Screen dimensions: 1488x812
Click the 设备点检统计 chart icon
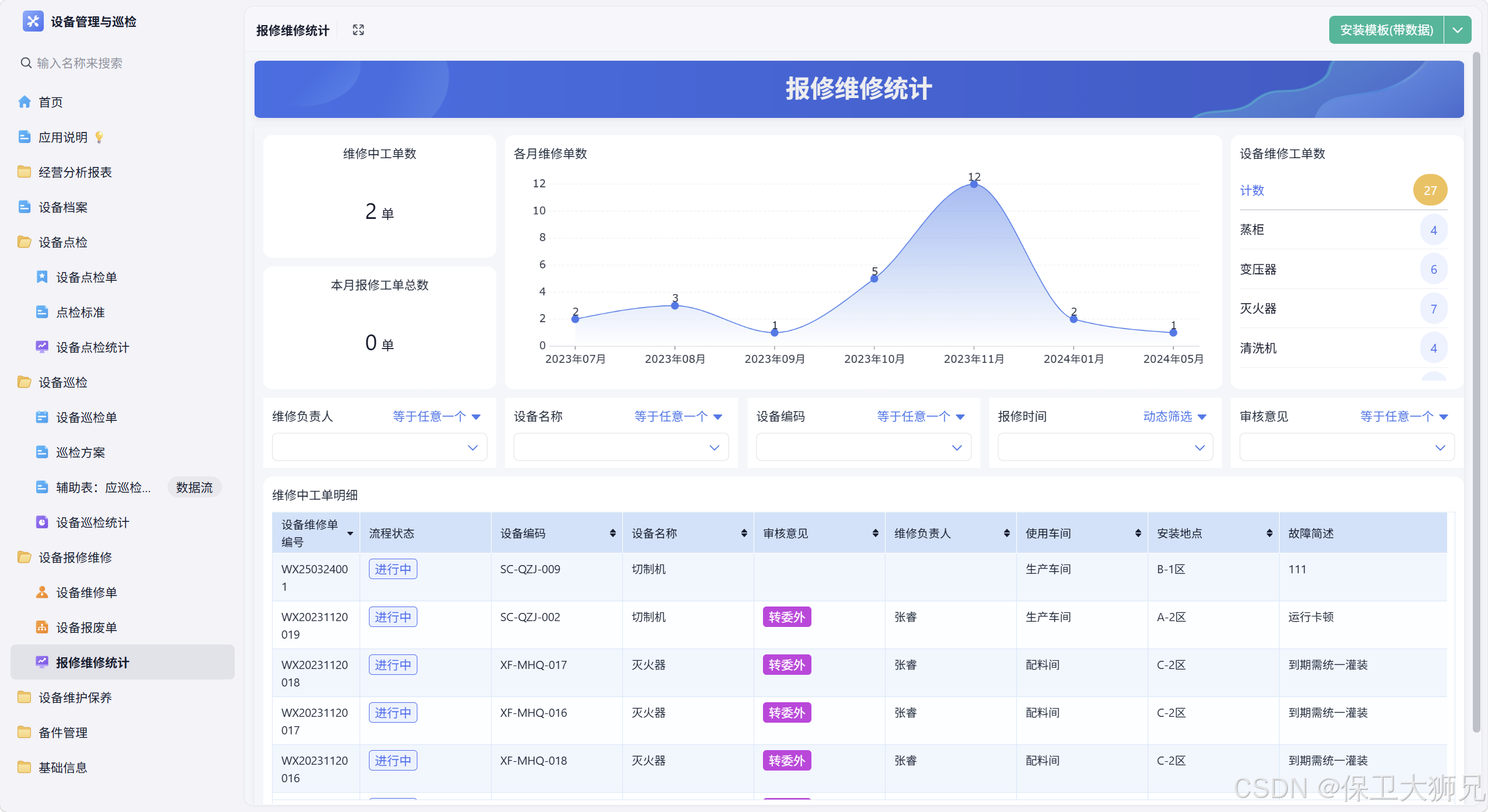pyautogui.click(x=42, y=347)
